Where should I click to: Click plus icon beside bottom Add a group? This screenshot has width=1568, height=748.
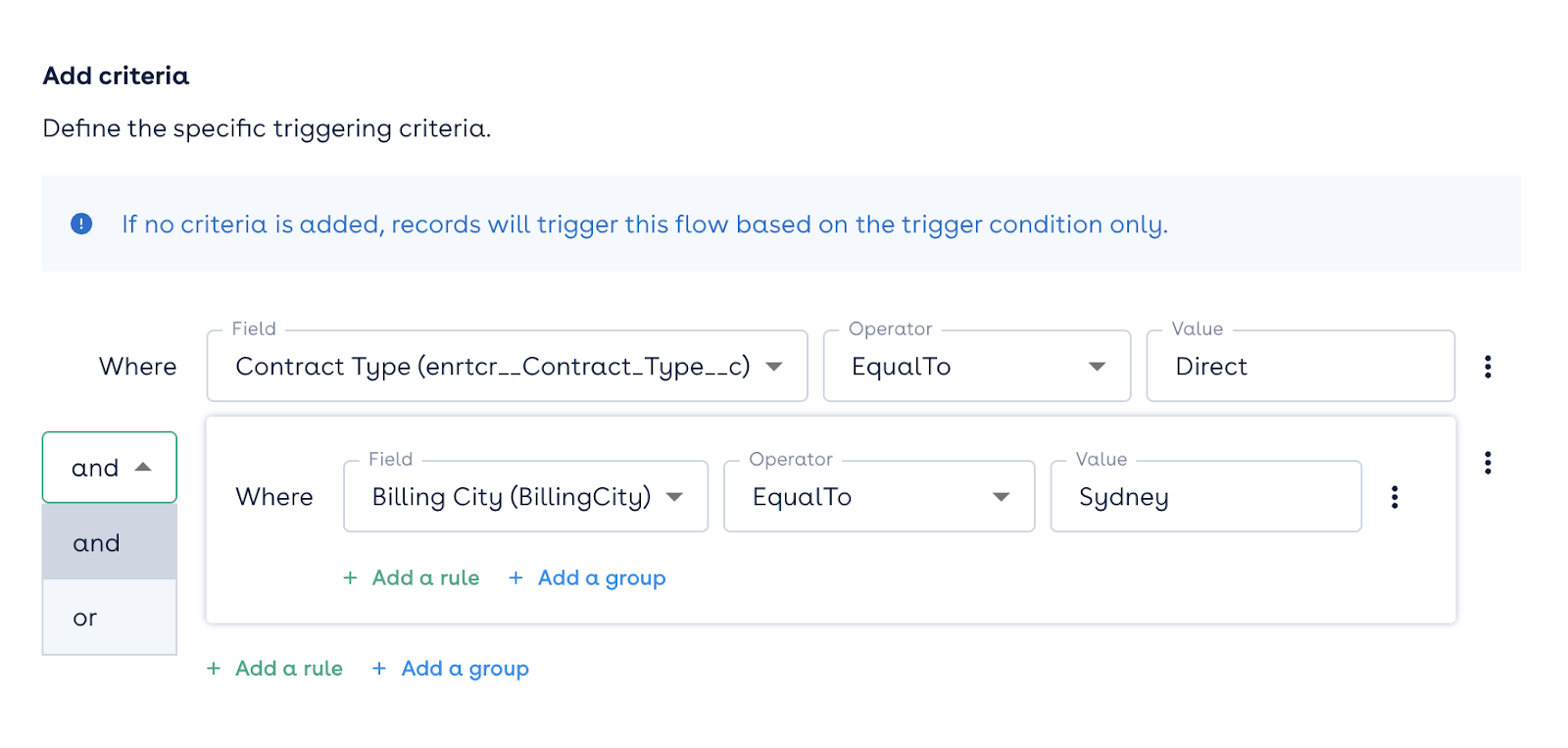click(379, 669)
